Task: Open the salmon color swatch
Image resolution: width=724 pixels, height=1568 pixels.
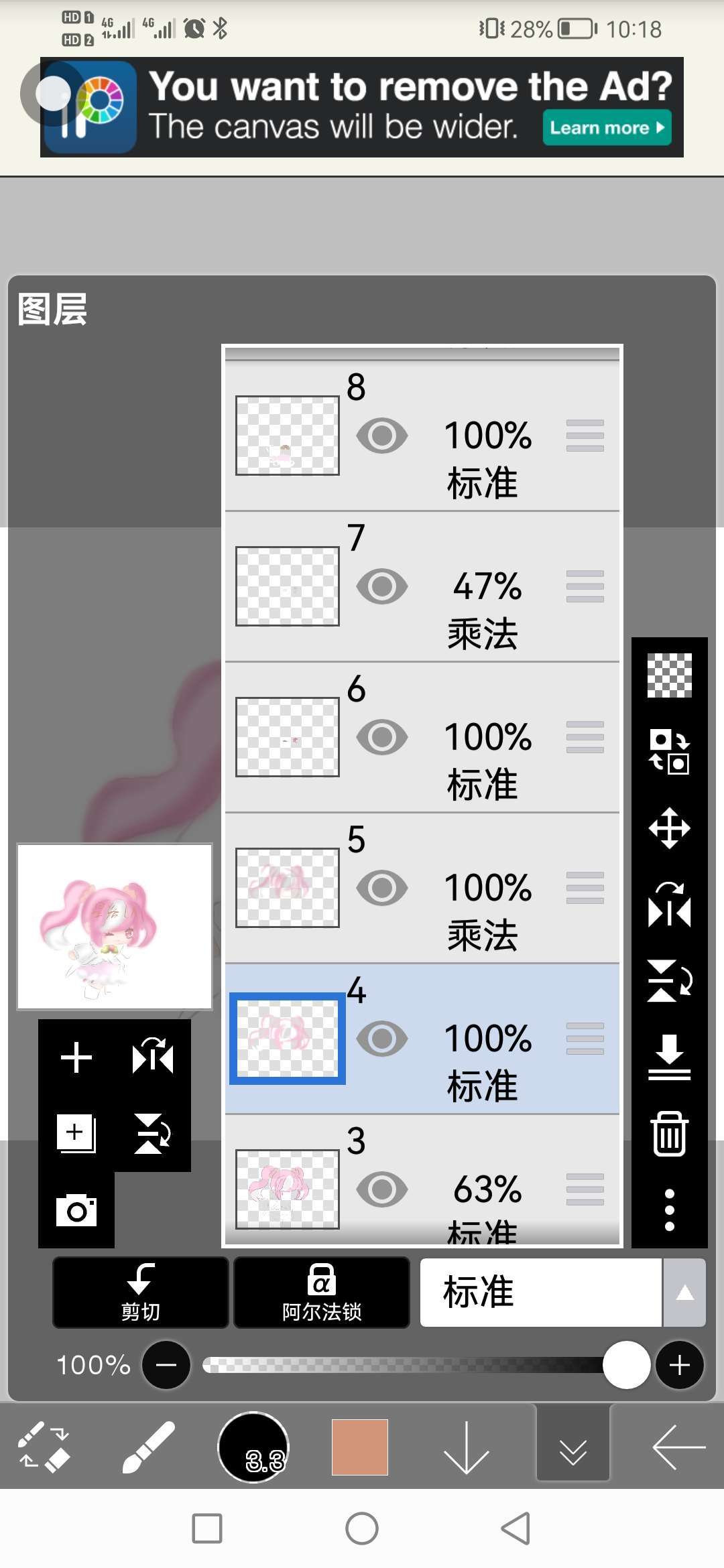Action: click(x=360, y=1447)
